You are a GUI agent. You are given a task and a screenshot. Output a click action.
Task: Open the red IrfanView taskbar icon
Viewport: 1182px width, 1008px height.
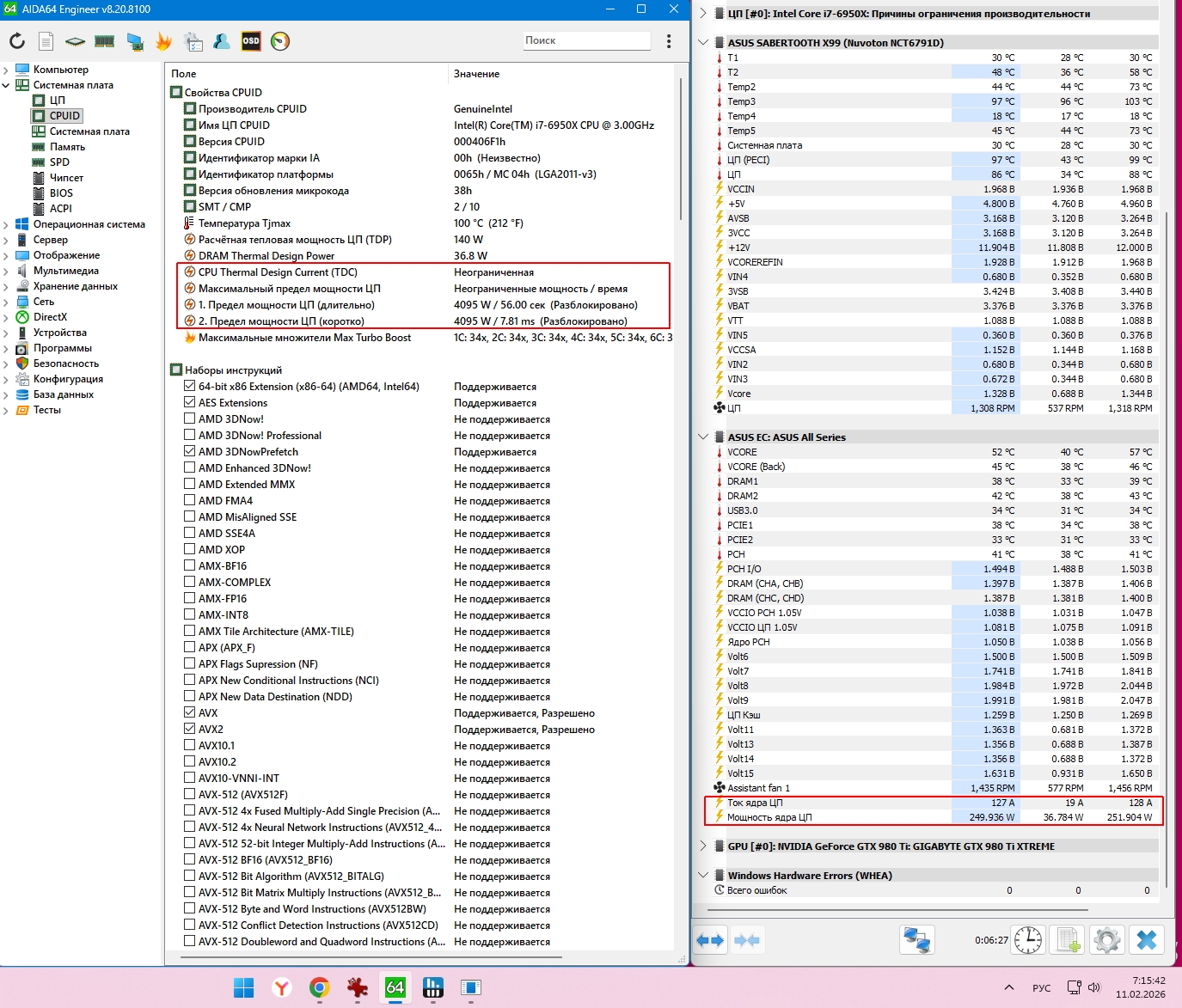(x=358, y=987)
